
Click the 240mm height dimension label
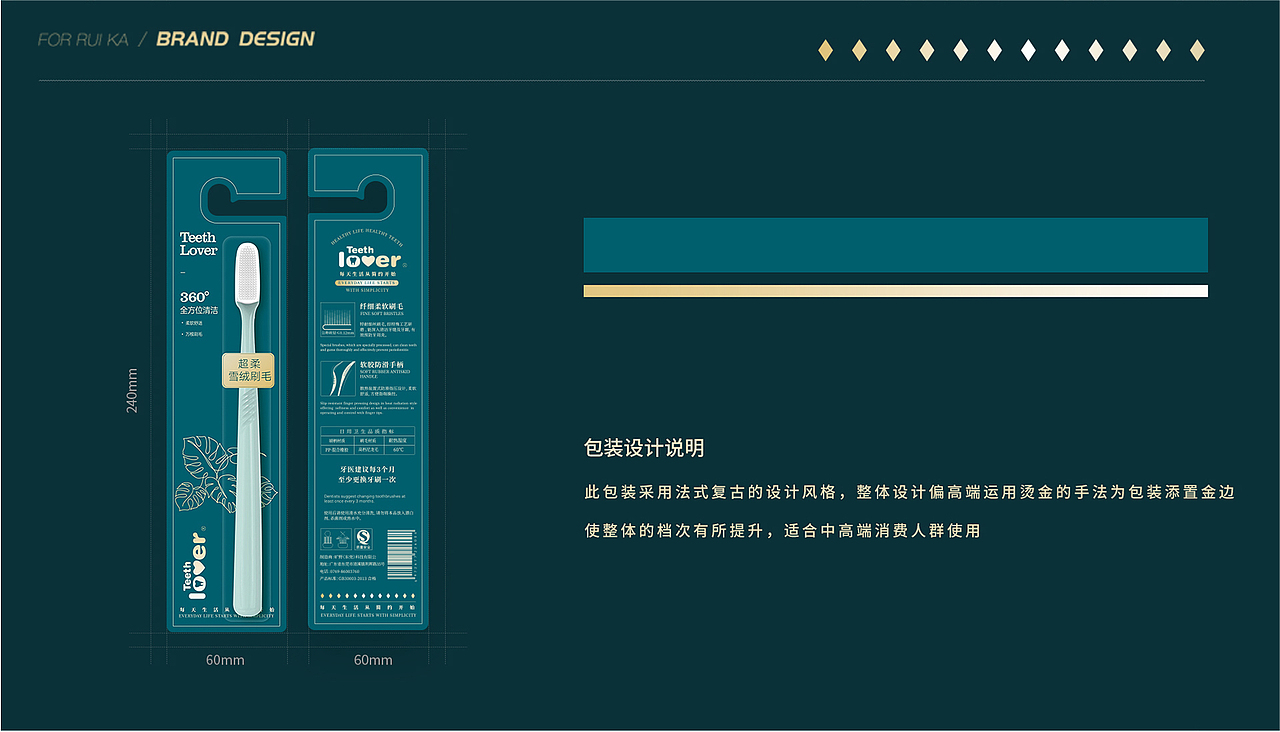(132, 391)
